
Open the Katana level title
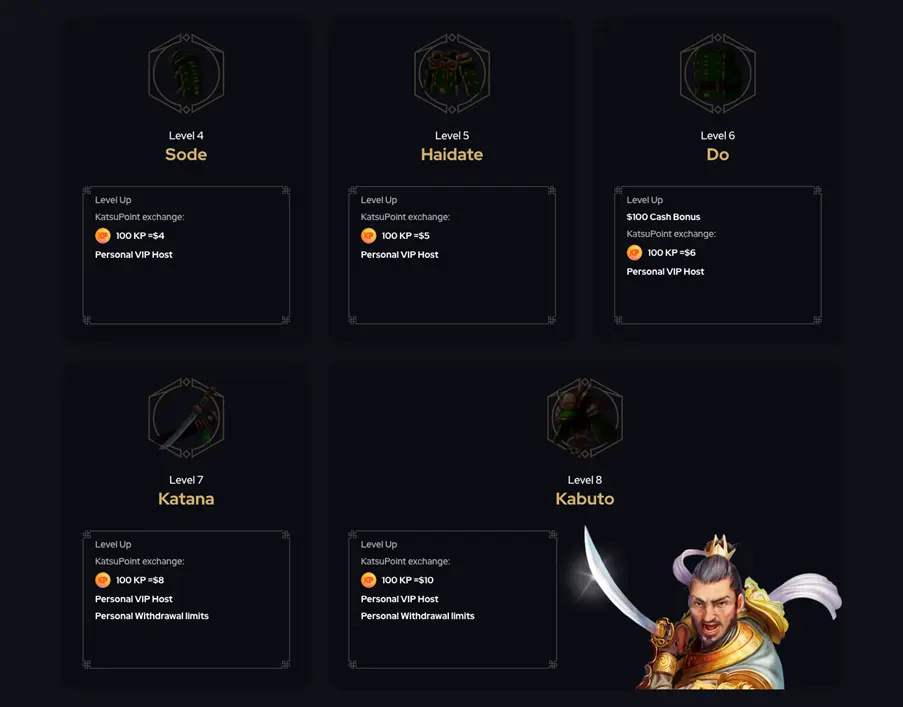click(x=186, y=499)
